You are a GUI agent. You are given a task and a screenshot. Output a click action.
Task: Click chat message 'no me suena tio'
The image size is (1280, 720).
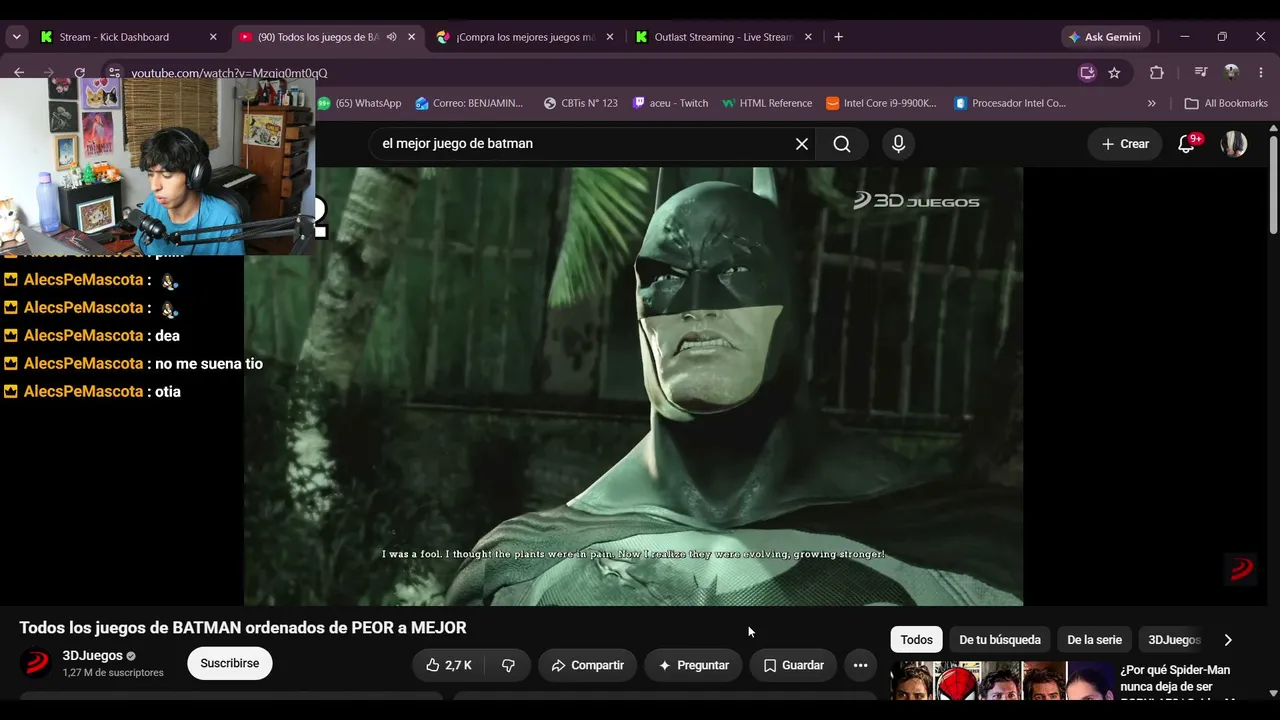(x=209, y=364)
